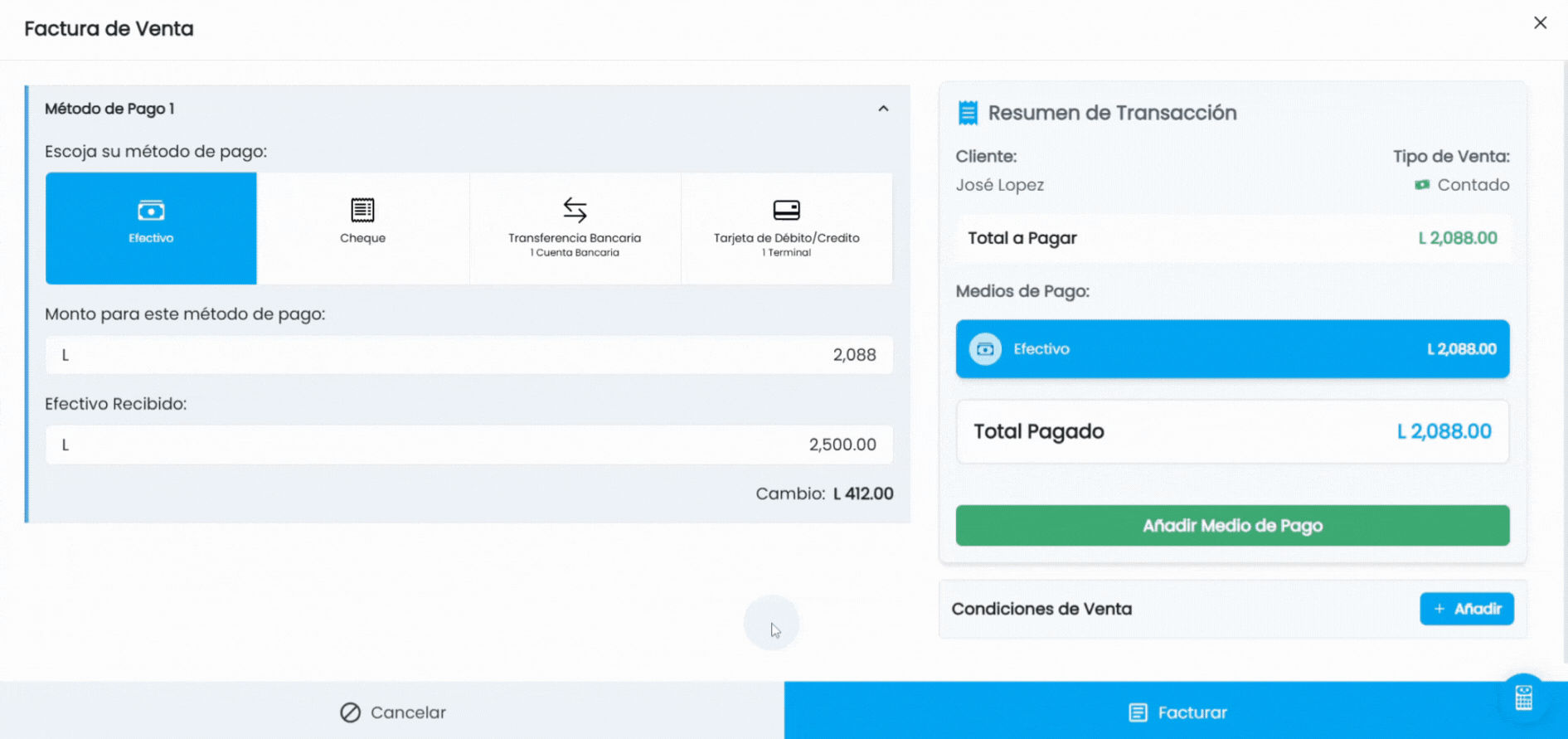
Task: Select Transferencia Bancaria payment option
Action: tap(575, 228)
